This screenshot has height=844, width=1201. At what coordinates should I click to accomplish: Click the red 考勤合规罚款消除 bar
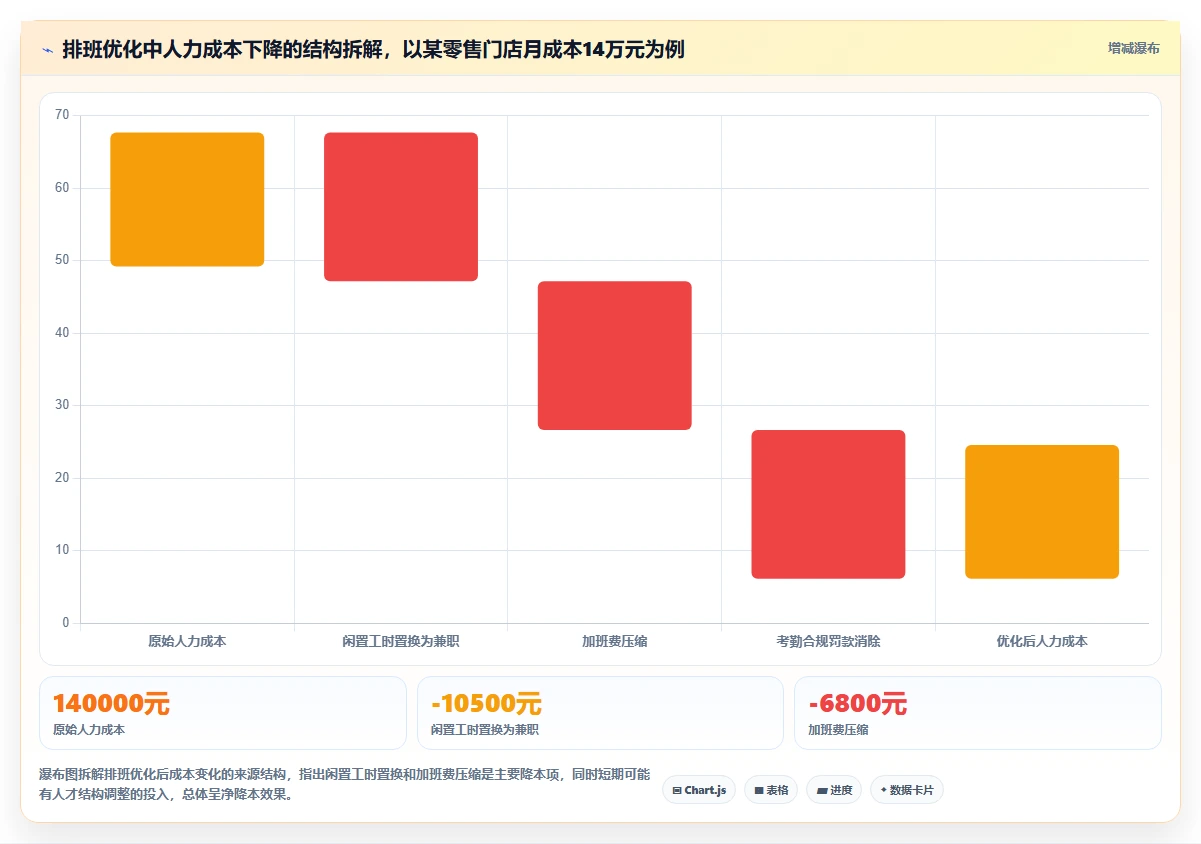pyautogui.click(x=828, y=504)
